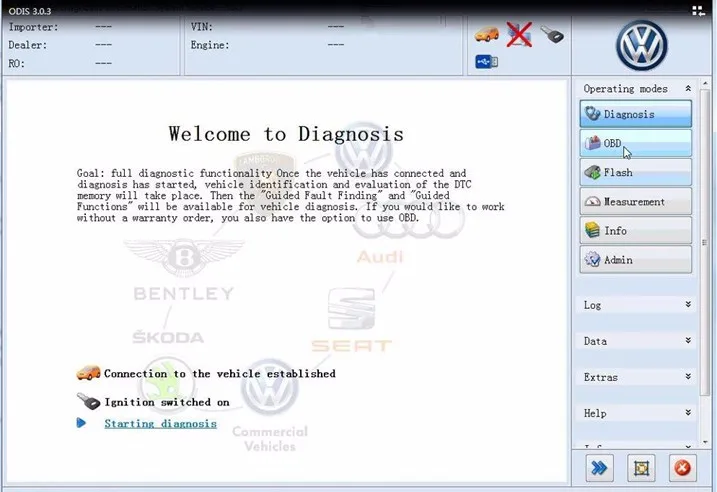Click the 'Welcome to Diagnosis' heading
This screenshot has height=492, width=717.
tap(286, 134)
